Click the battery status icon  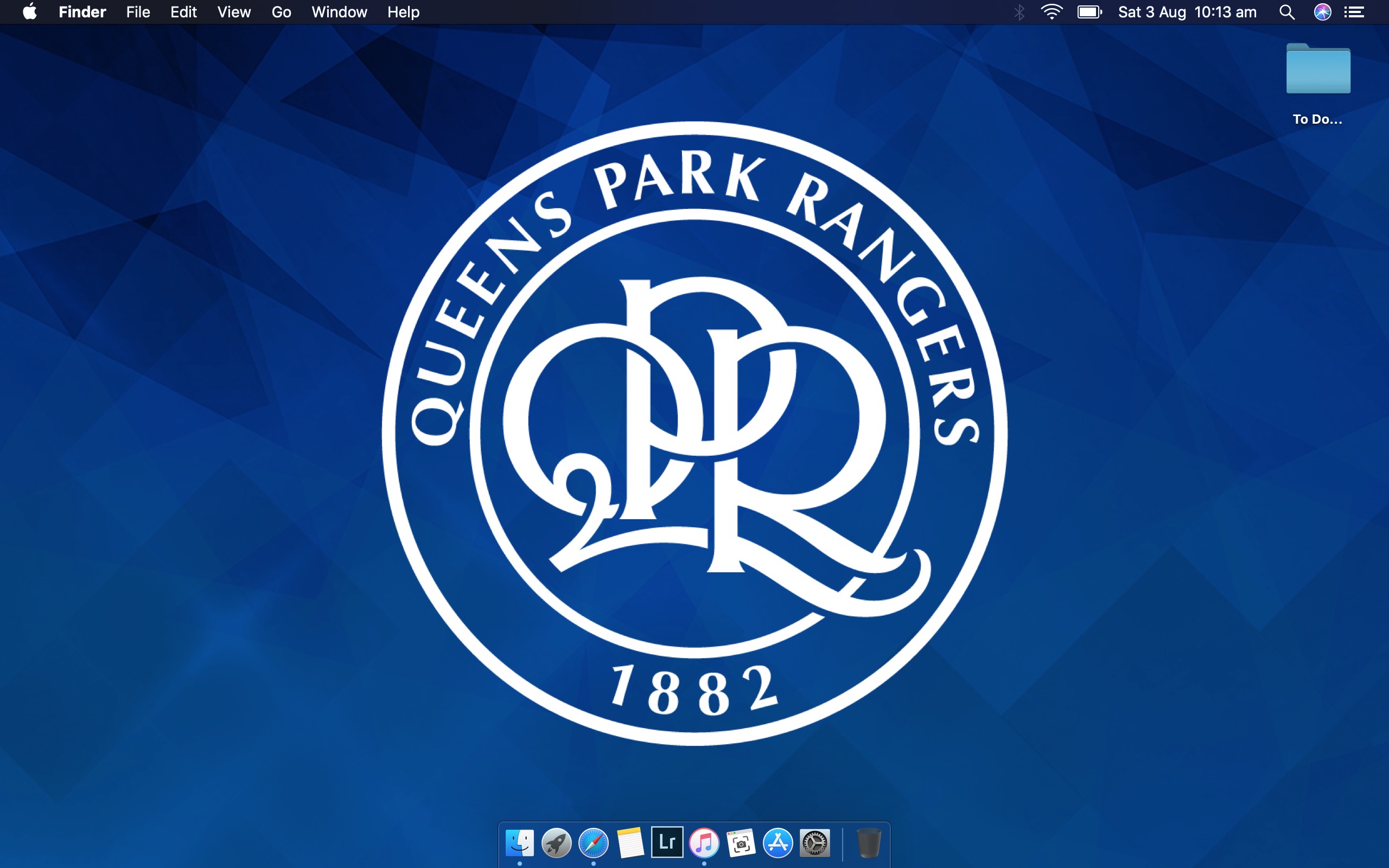(1089, 12)
